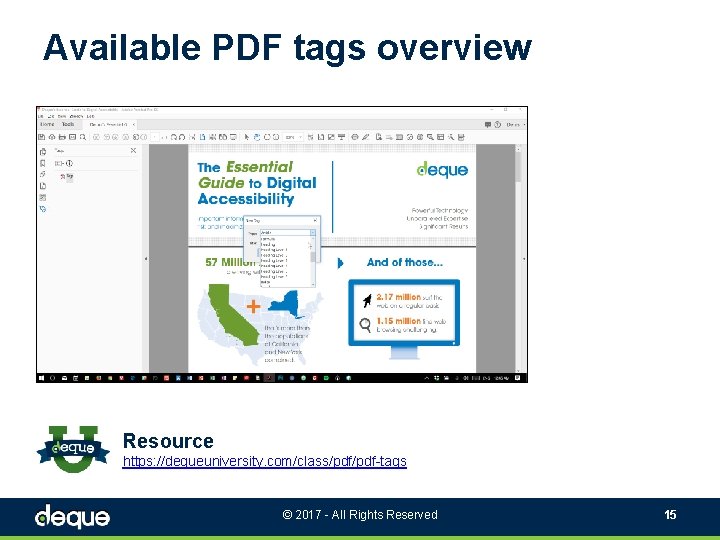The height and width of the screenshot is (540, 720).
Task: Open the comment bubble icon at top right
Action: tap(488, 124)
